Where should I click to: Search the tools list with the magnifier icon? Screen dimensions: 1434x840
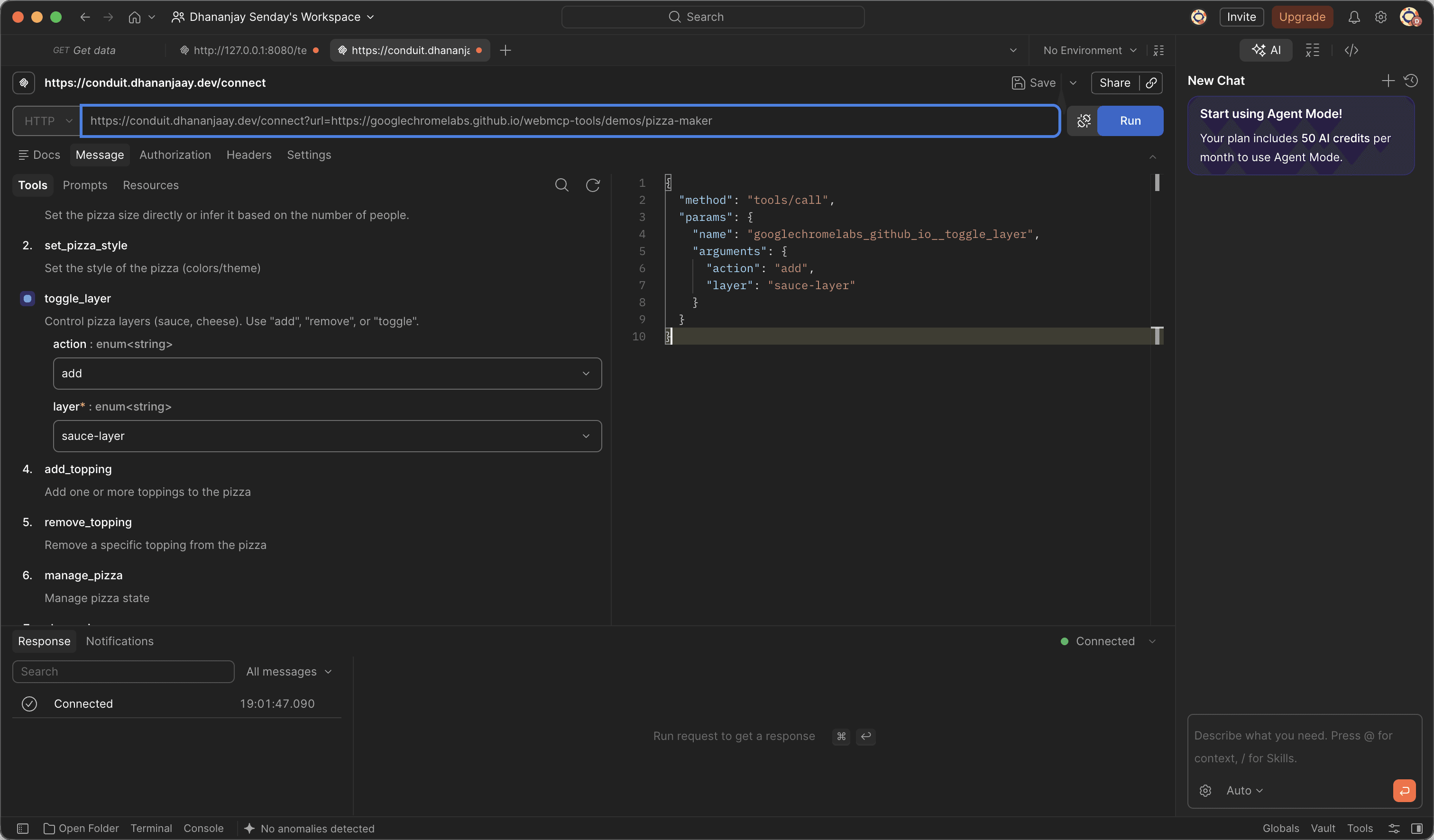[561, 185]
